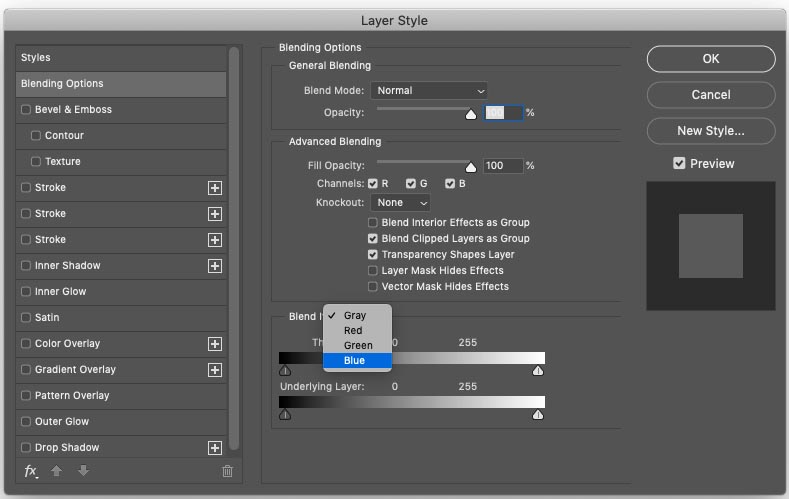Image resolution: width=789 pixels, height=499 pixels.
Task: Click the Fill Opacity slider handle
Action: click(x=470, y=167)
